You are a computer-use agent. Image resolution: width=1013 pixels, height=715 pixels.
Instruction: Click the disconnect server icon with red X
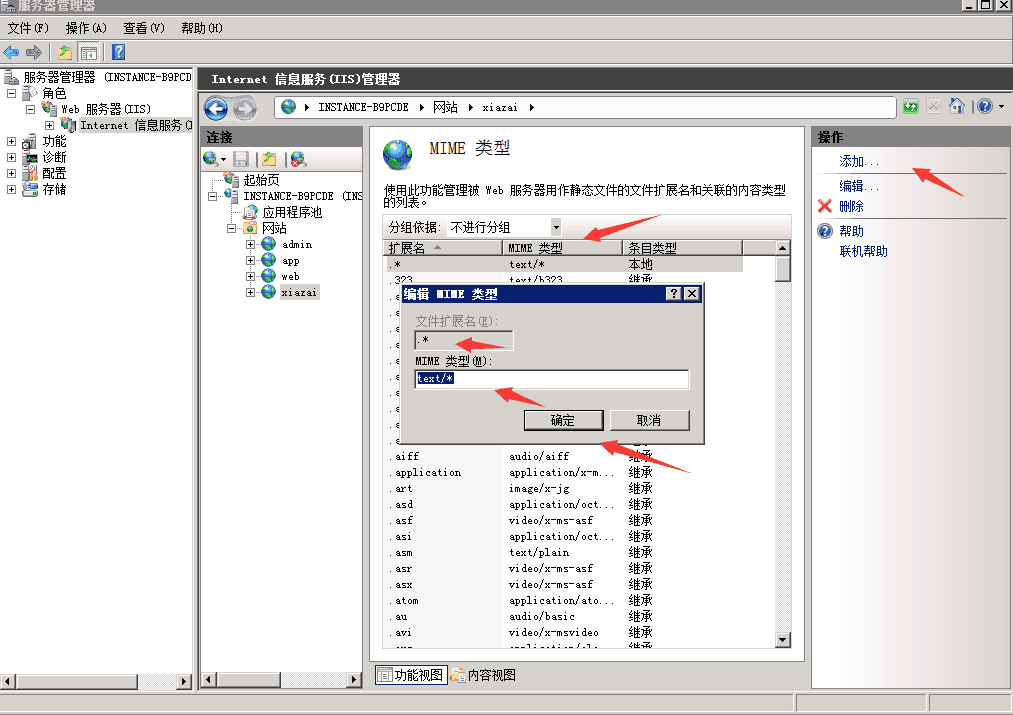[296, 159]
